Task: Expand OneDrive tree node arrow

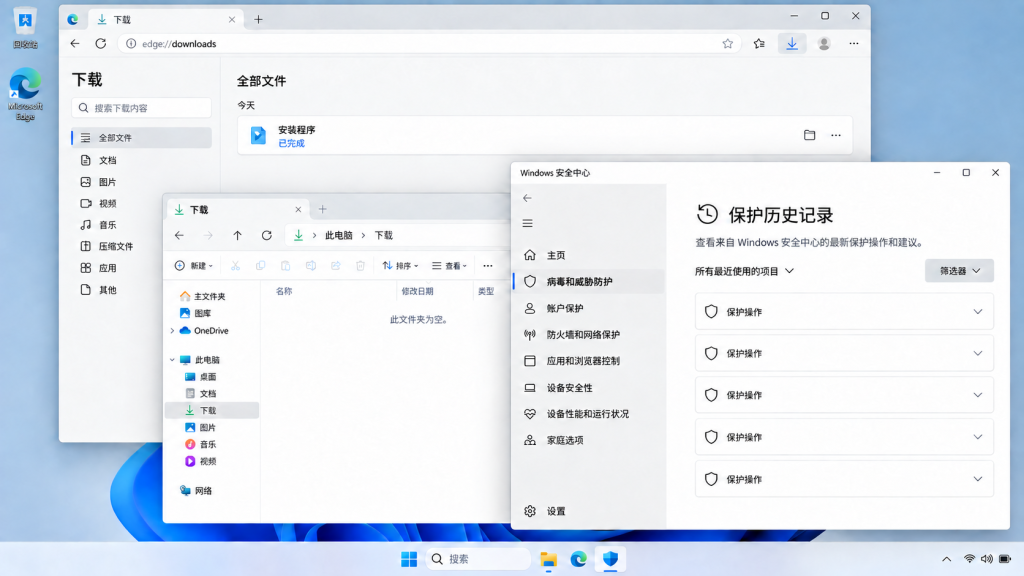Action: [172, 331]
